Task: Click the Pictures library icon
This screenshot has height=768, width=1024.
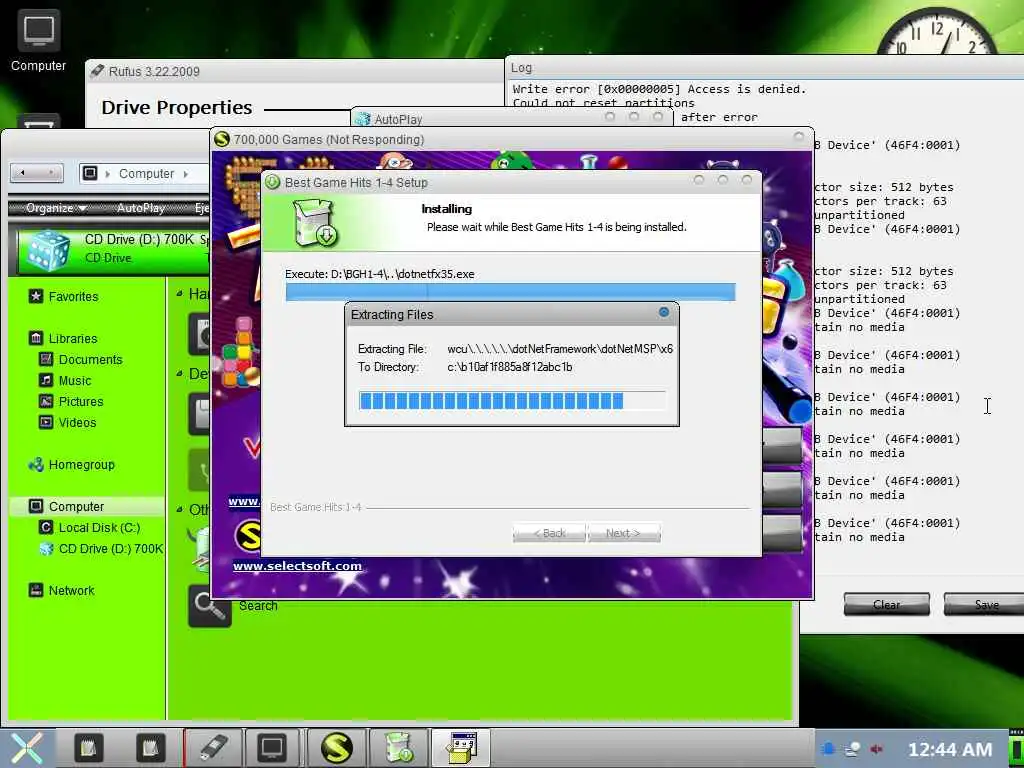Action: pyautogui.click(x=46, y=401)
